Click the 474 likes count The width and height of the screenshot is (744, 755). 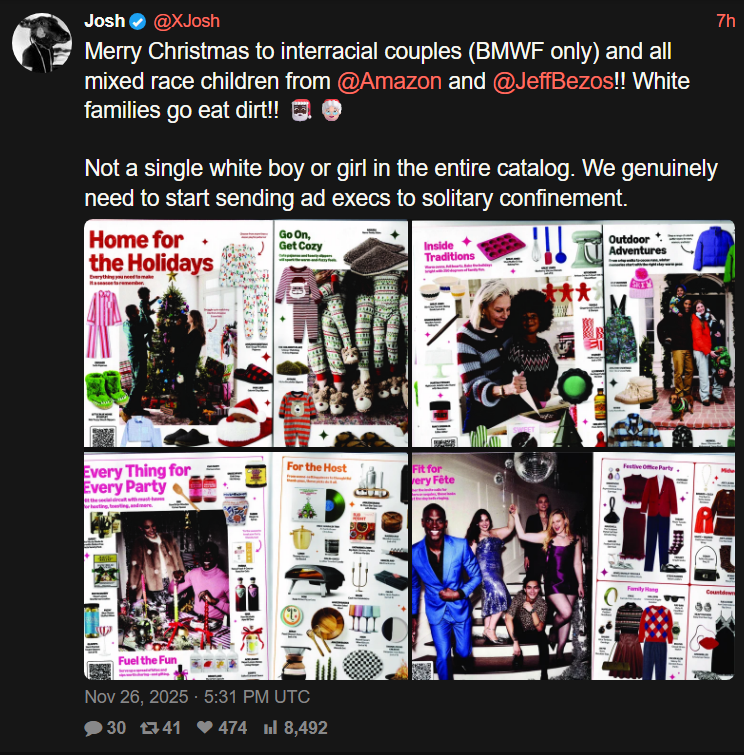pyautogui.click(x=232, y=728)
